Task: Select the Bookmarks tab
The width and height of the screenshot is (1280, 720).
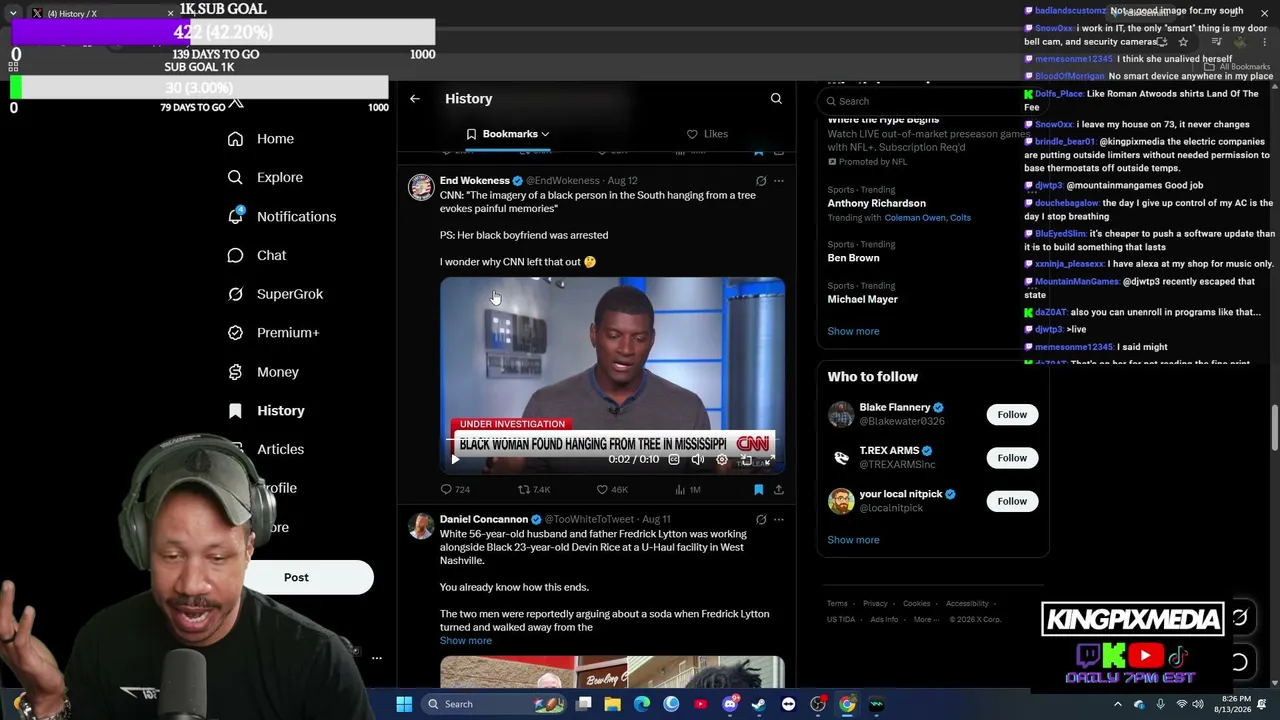Action: tap(508, 134)
